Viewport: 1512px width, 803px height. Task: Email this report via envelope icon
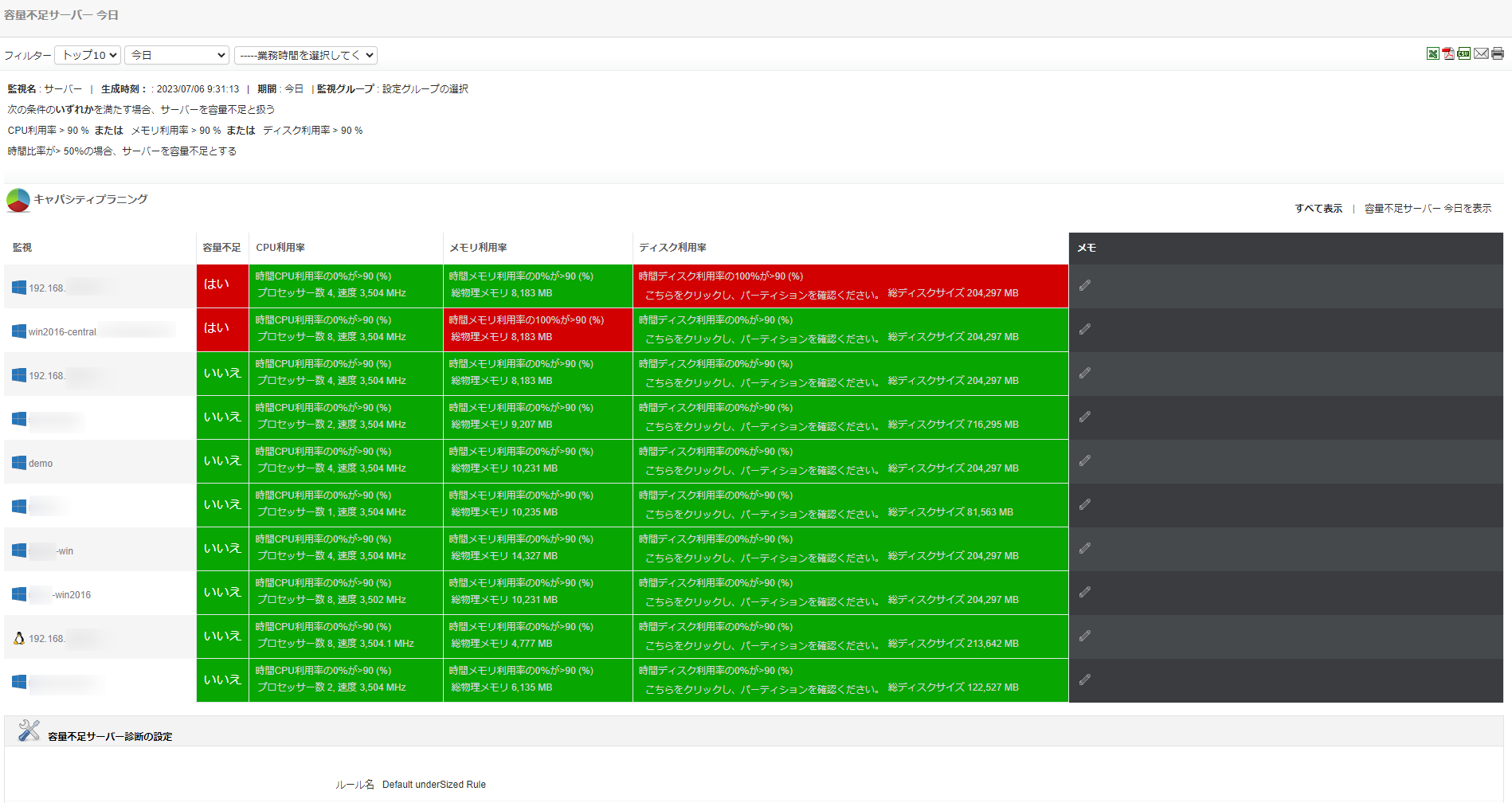click(x=1481, y=54)
